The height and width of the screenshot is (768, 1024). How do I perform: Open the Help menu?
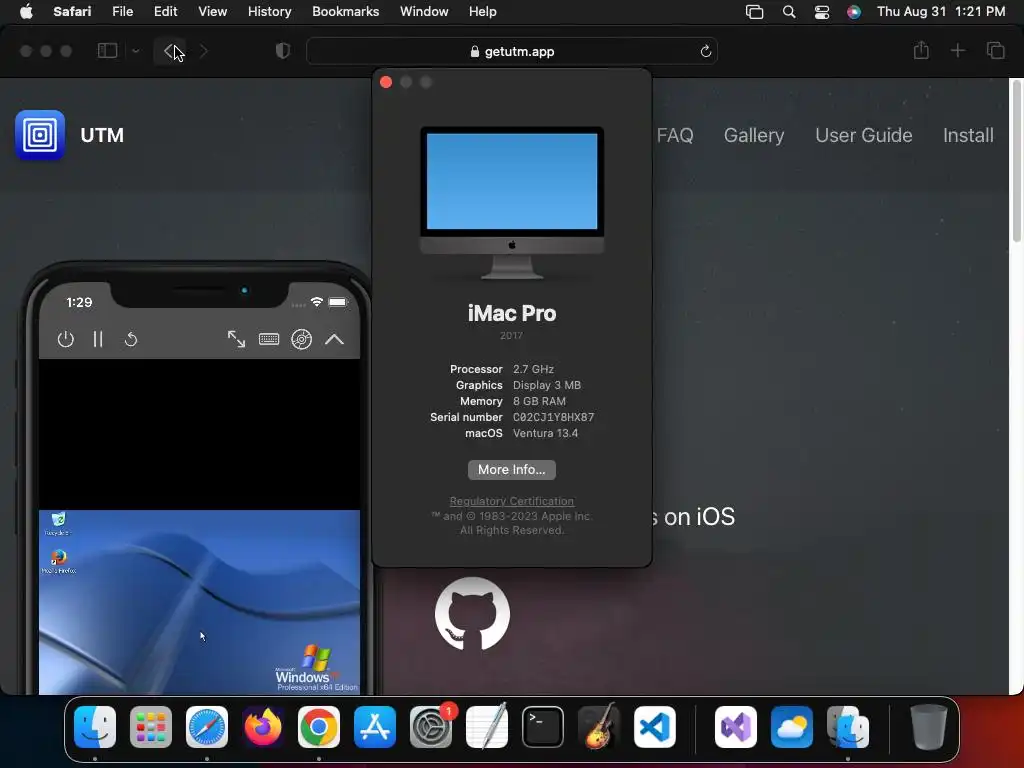(x=483, y=11)
